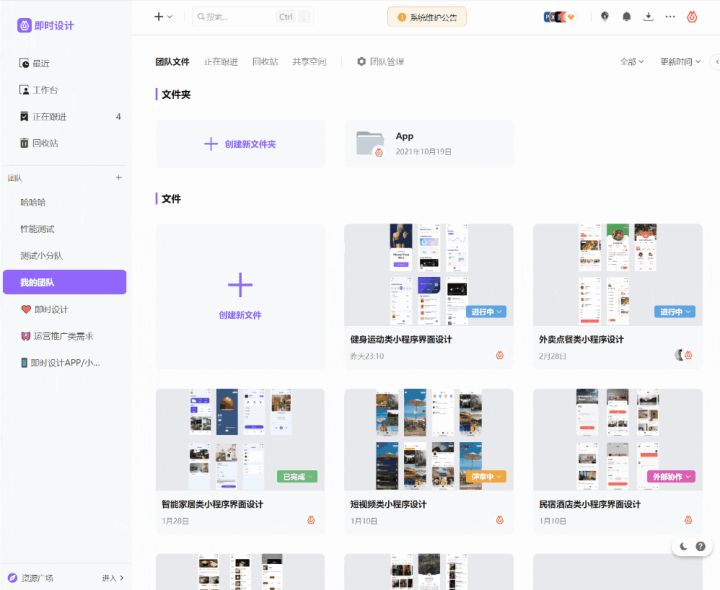Change 进行中 status on 外卖点餐类 file

[675, 312]
